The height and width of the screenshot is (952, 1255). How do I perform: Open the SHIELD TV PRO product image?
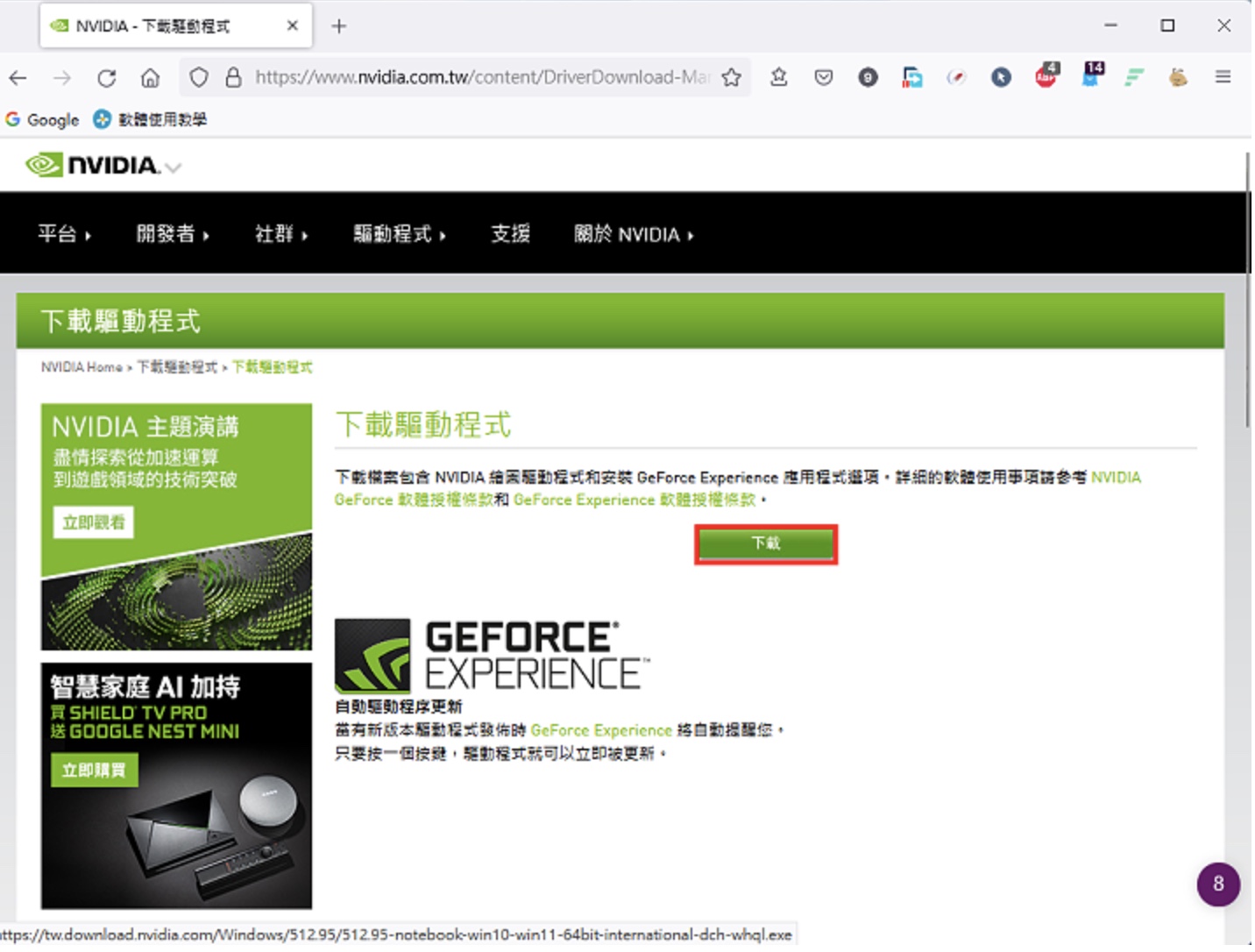tap(176, 785)
